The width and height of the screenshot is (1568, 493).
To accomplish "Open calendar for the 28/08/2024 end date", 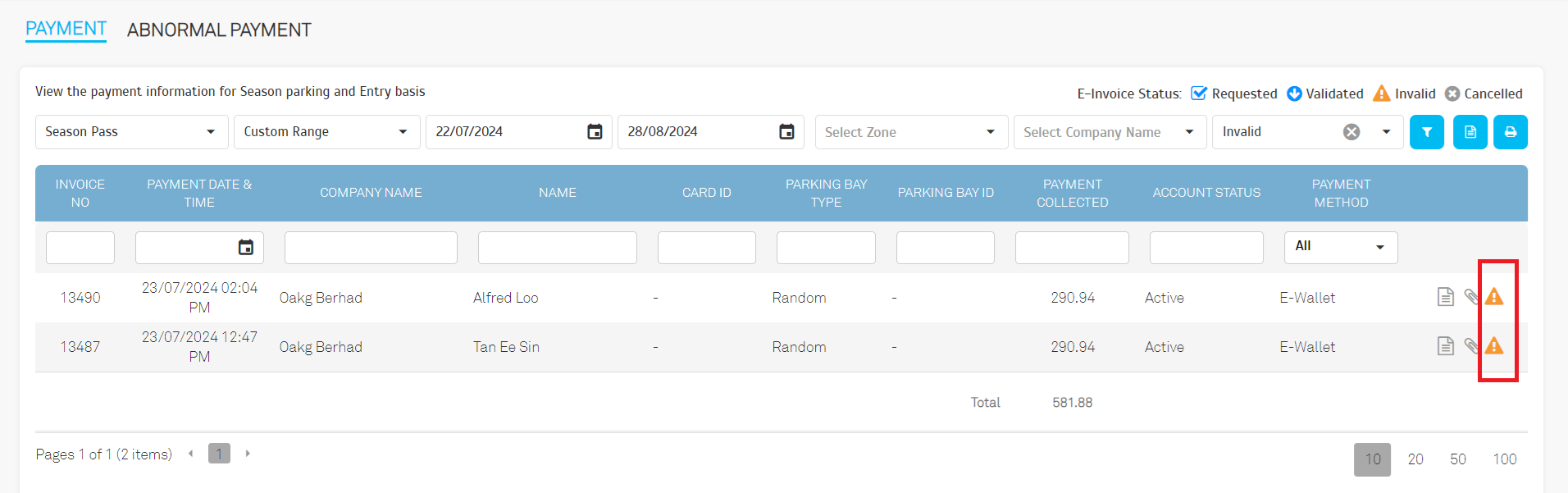I will 786,132.
